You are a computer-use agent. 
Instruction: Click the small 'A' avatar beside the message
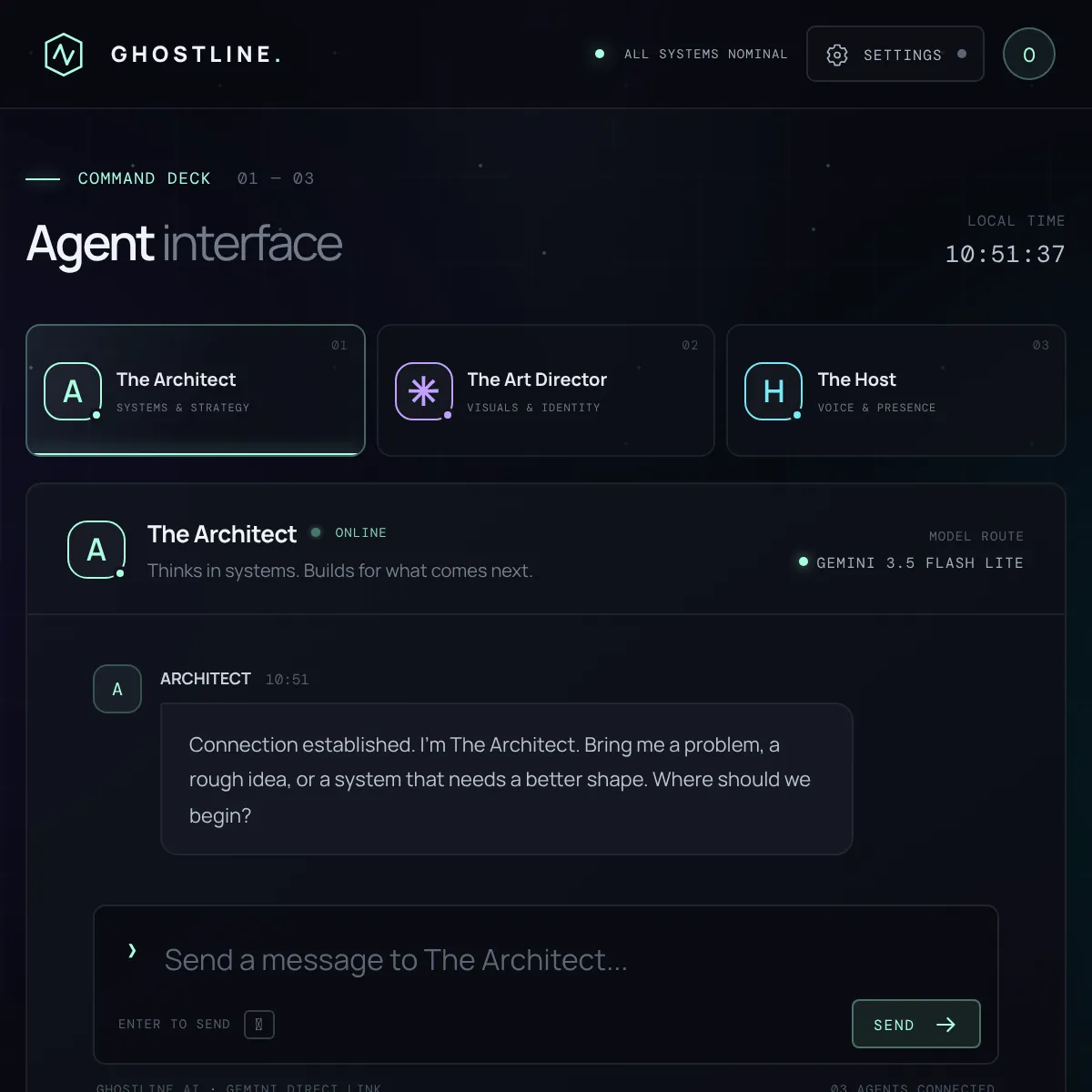click(x=117, y=689)
